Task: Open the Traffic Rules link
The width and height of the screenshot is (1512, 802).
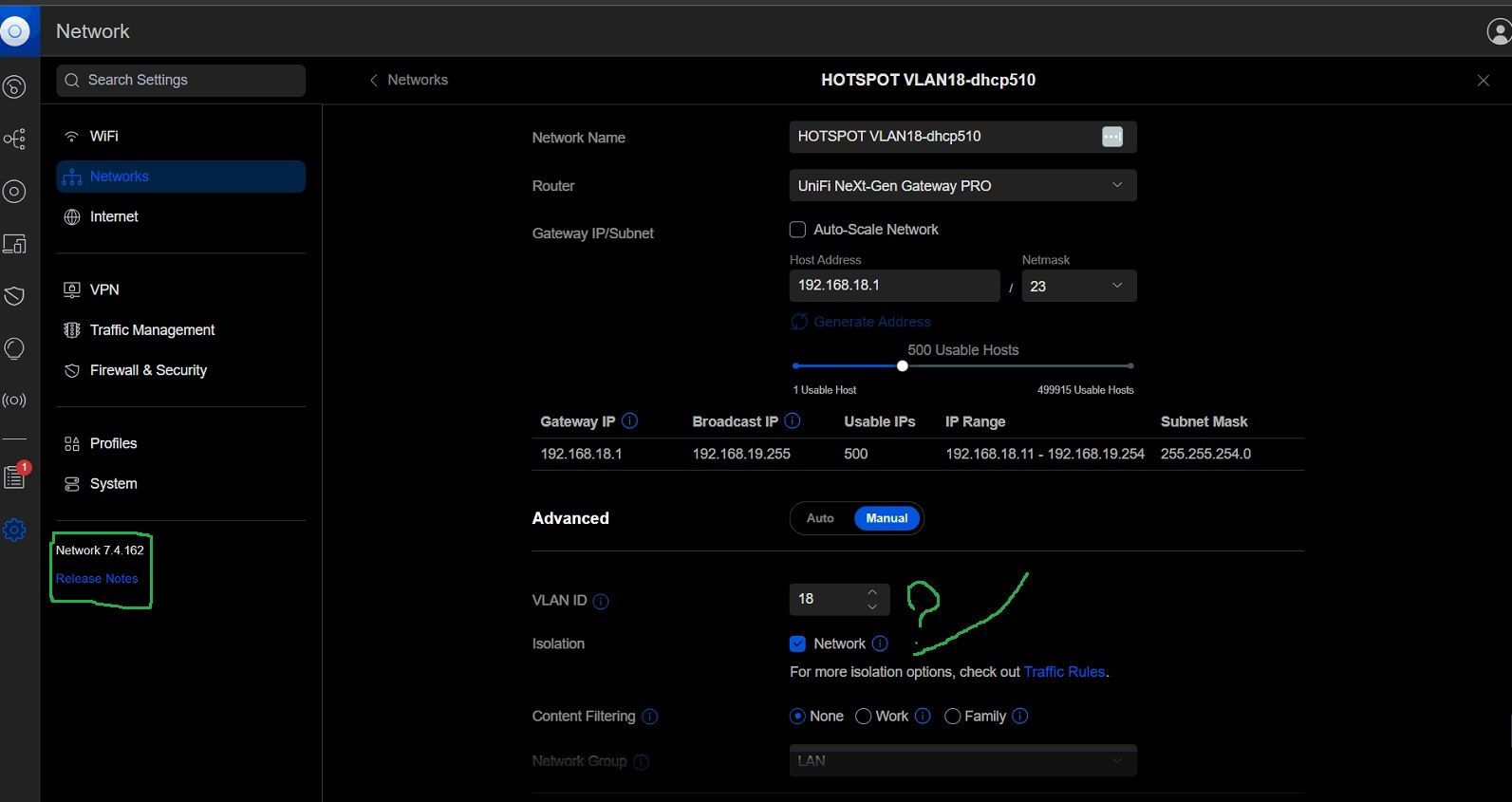Action: [x=1064, y=672]
